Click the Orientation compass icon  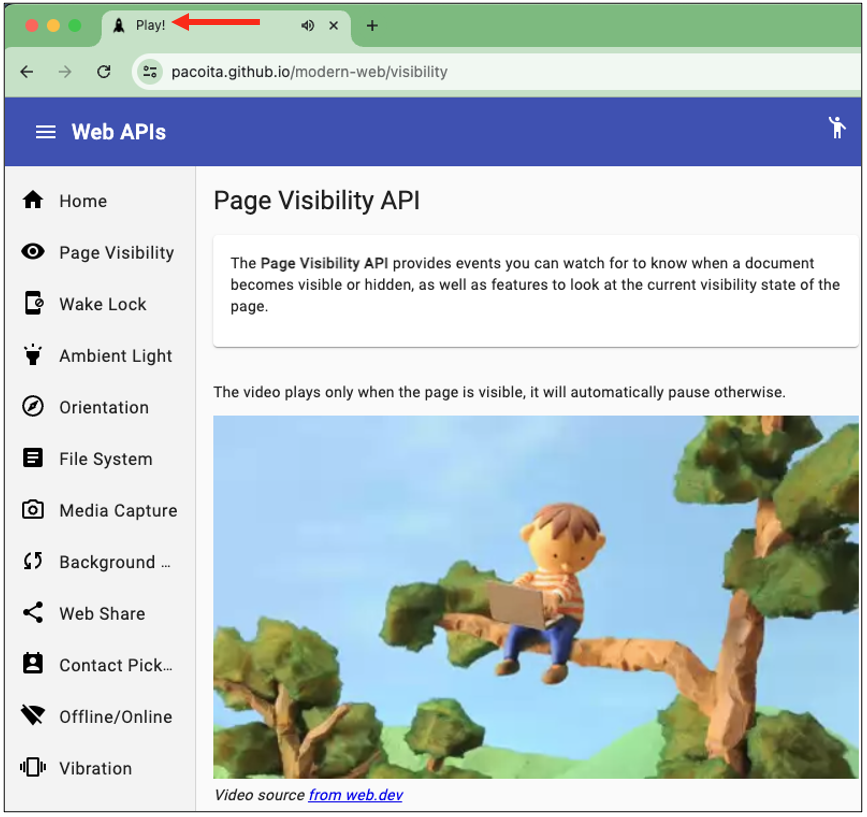coord(33,406)
